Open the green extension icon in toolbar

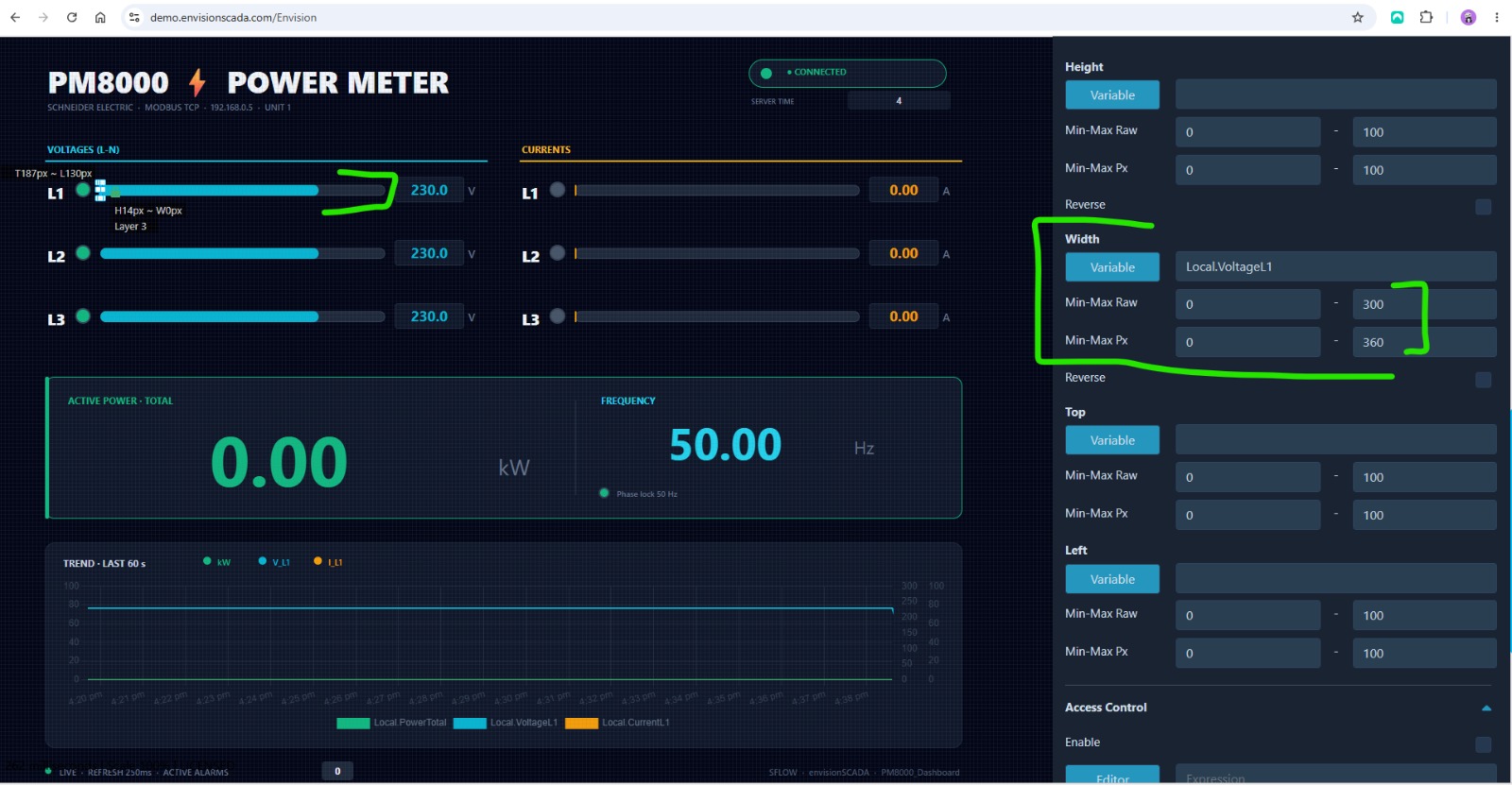click(x=1397, y=17)
